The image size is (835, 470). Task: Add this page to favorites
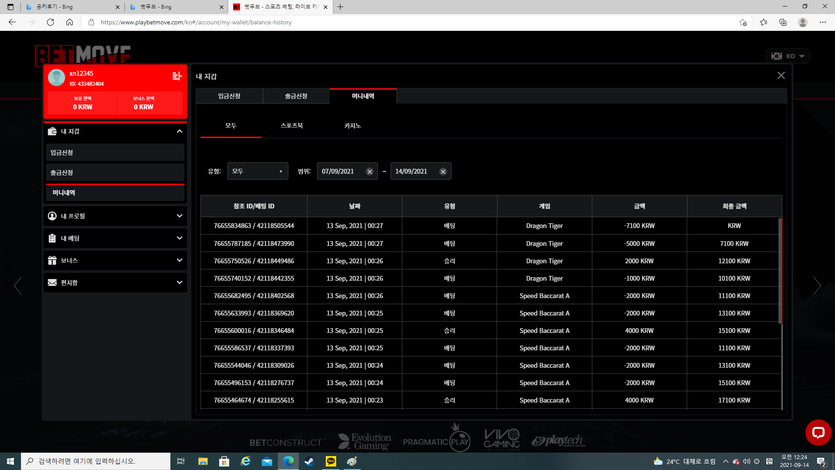tap(743, 22)
